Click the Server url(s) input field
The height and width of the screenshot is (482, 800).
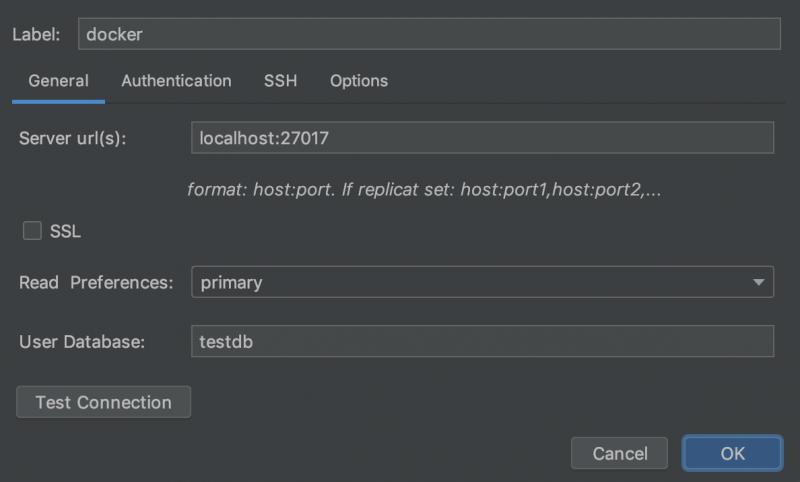[x=482, y=138]
